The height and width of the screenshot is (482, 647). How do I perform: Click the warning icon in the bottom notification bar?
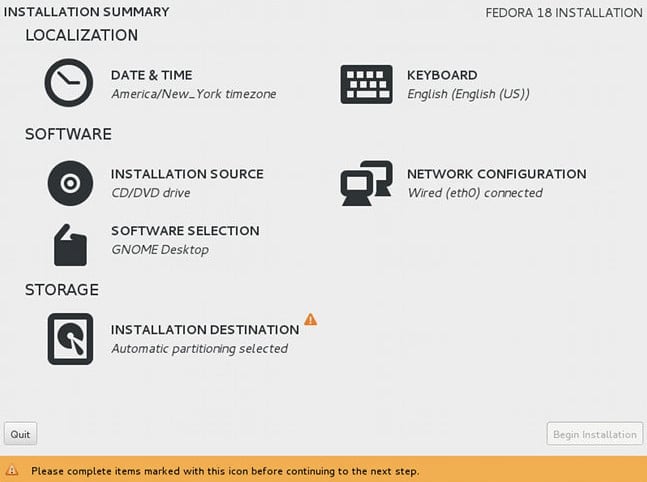pyautogui.click(x=12, y=470)
